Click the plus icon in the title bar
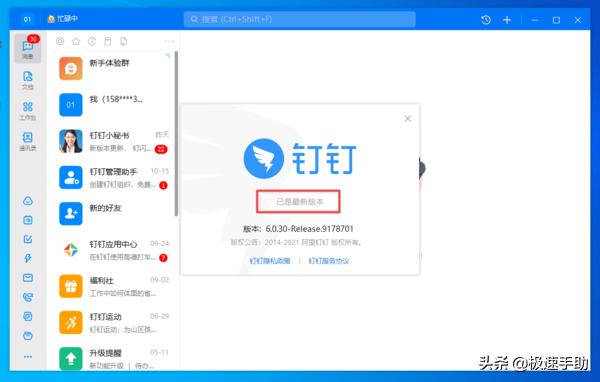This screenshot has height=382, width=600. coord(507,20)
